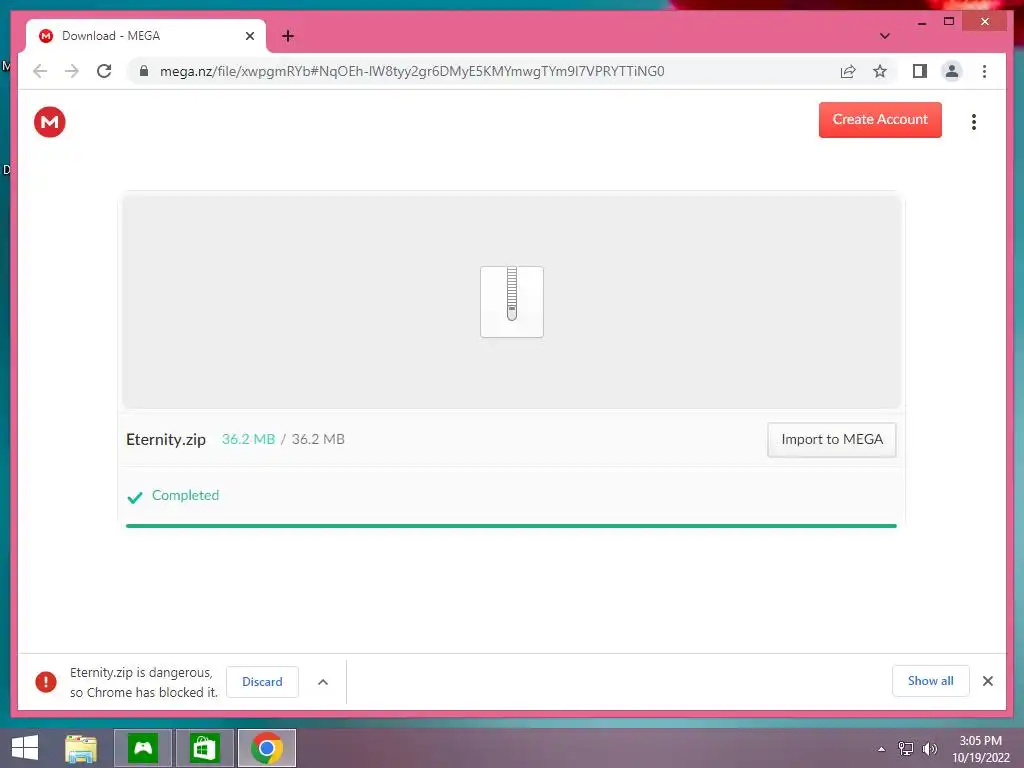Reload the current page
Viewport: 1024px width, 768px height.
[x=104, y=71]
